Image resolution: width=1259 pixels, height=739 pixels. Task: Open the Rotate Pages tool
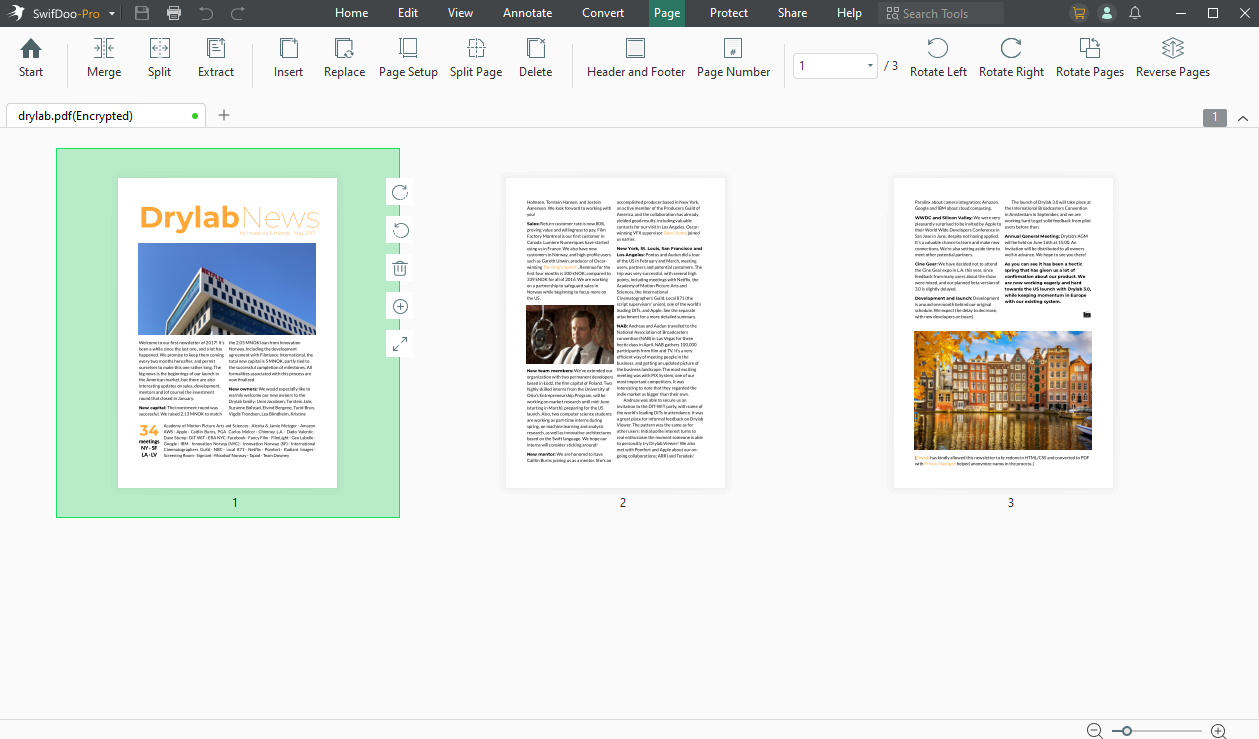click(1090, 58)
